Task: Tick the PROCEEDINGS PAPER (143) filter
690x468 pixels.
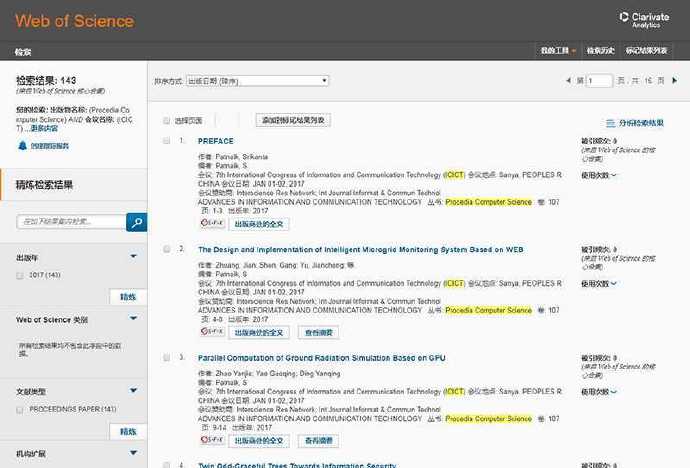Action: [x=19, y=410]
